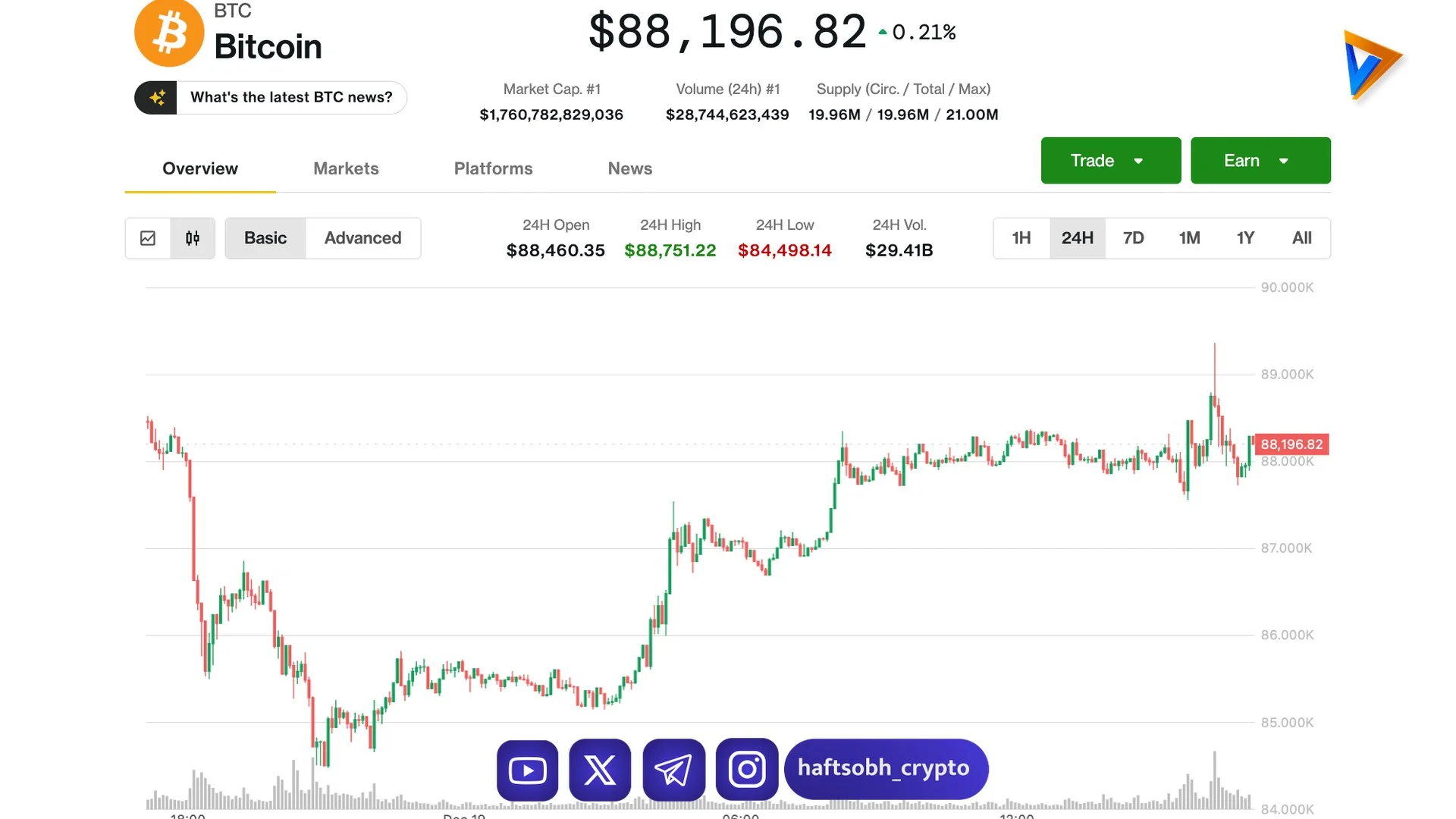Open the Platforms tab
The width and height of the screenshot is (1456, 819).
coord(493,168)
